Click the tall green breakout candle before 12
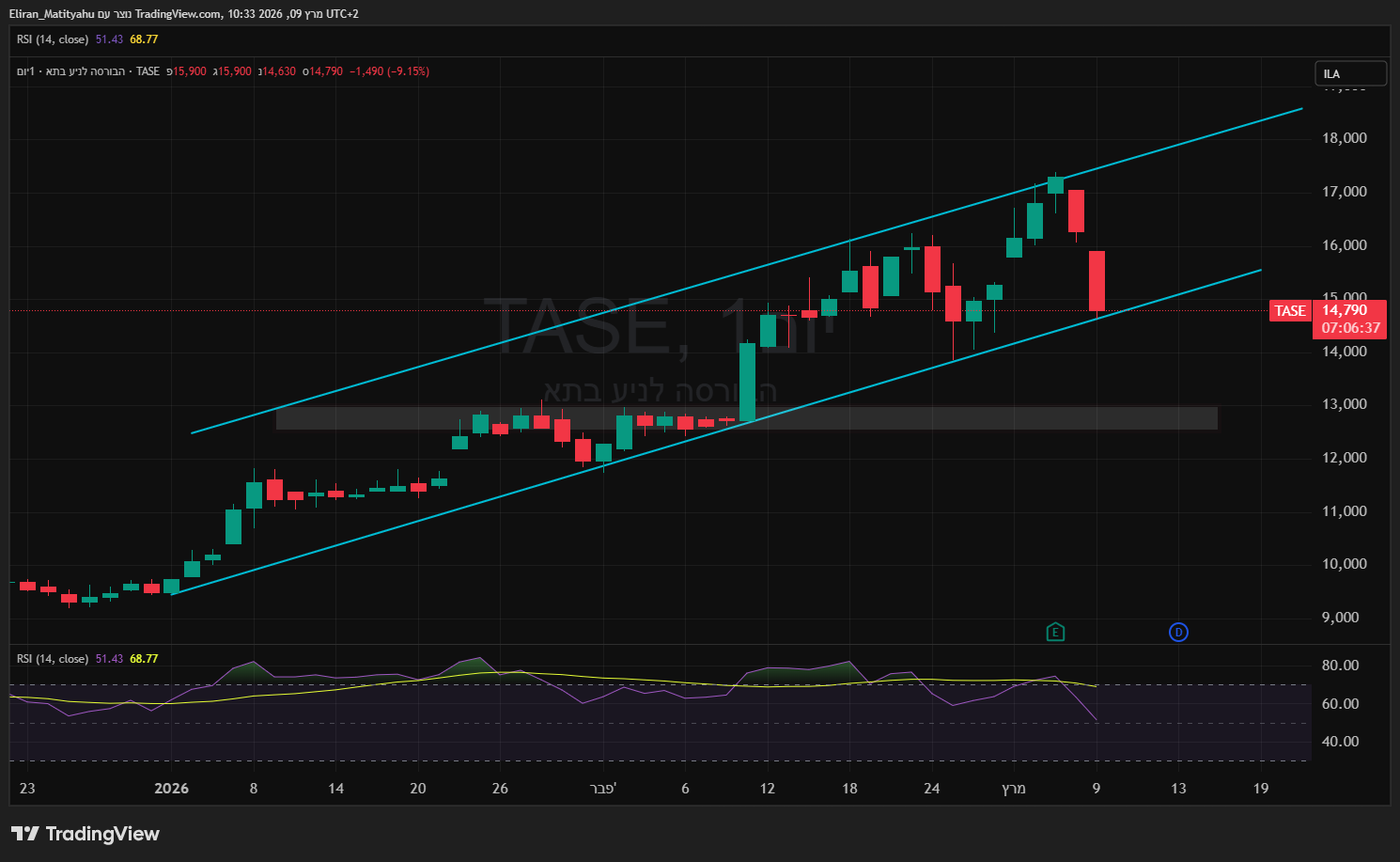Screen dimensions: 1400x862 coord(747,382)
